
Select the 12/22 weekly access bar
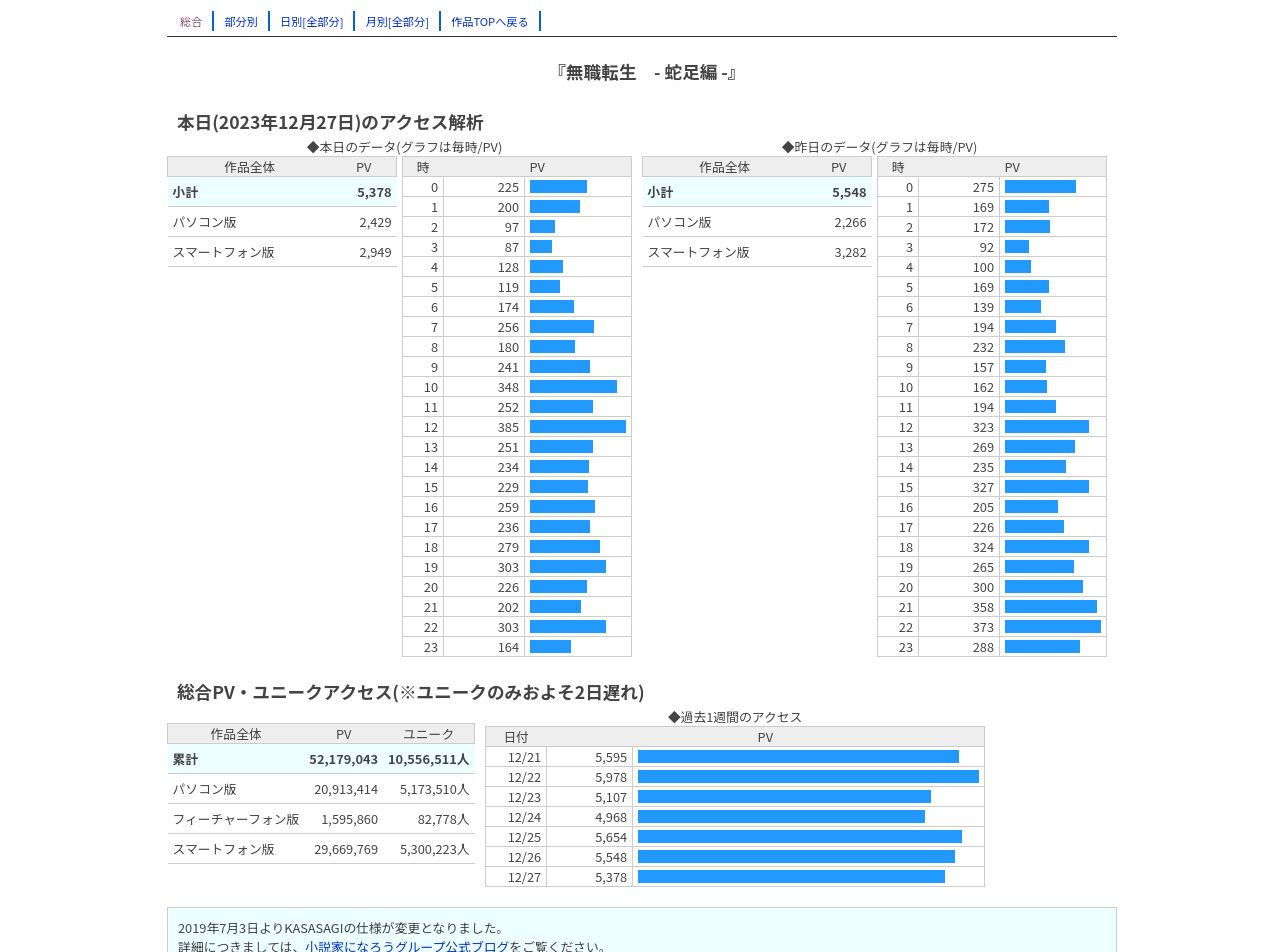pos(808,777)
